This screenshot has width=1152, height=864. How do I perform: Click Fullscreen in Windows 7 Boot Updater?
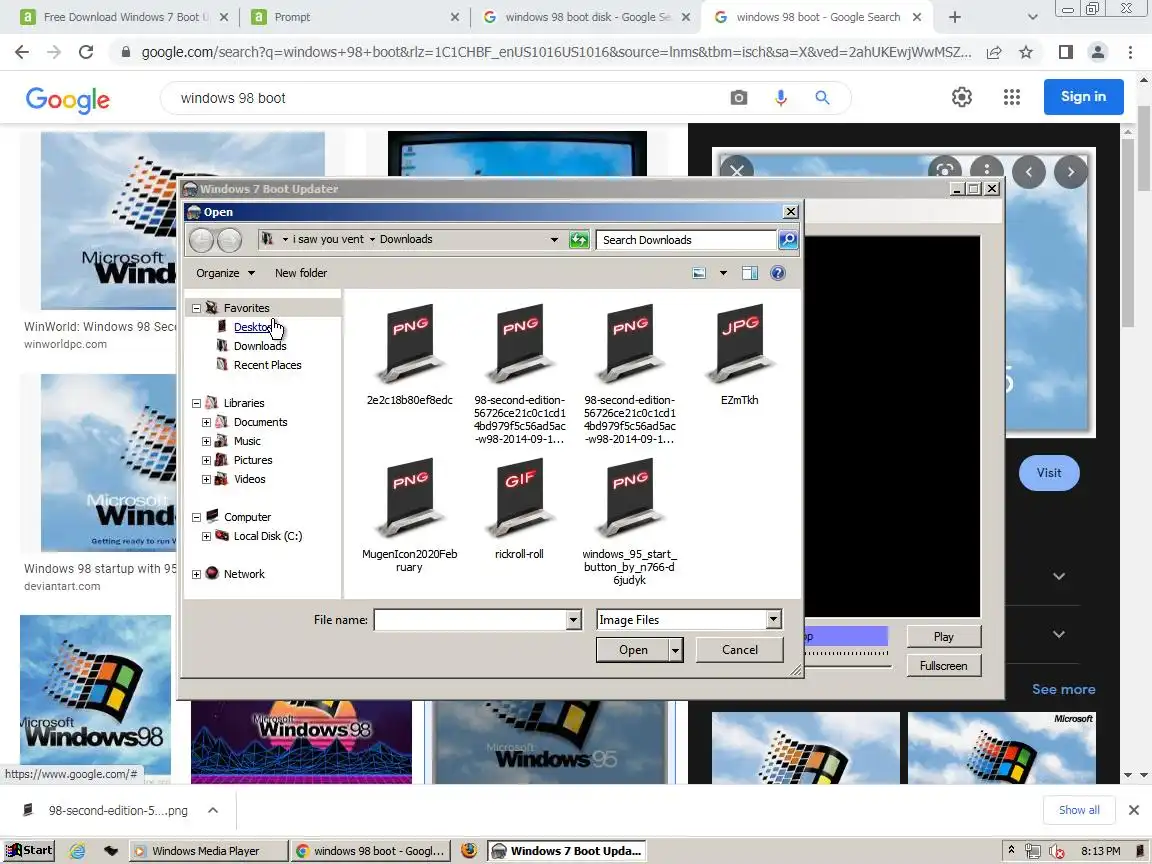[x=943, y=666]
